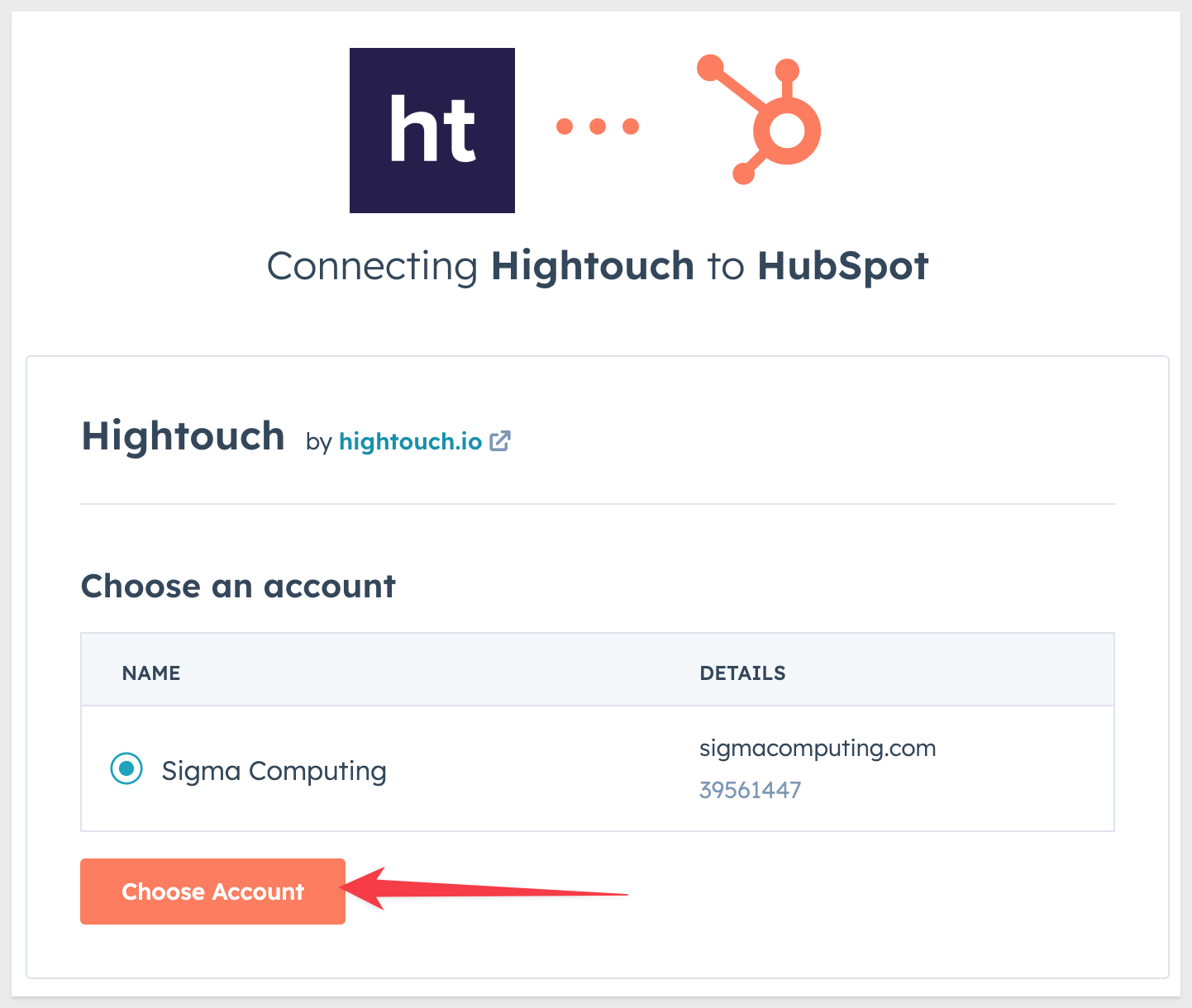Click the three orange connecting dots
Viewport: 1192px width, 1008px height.
tap(598, 126)
